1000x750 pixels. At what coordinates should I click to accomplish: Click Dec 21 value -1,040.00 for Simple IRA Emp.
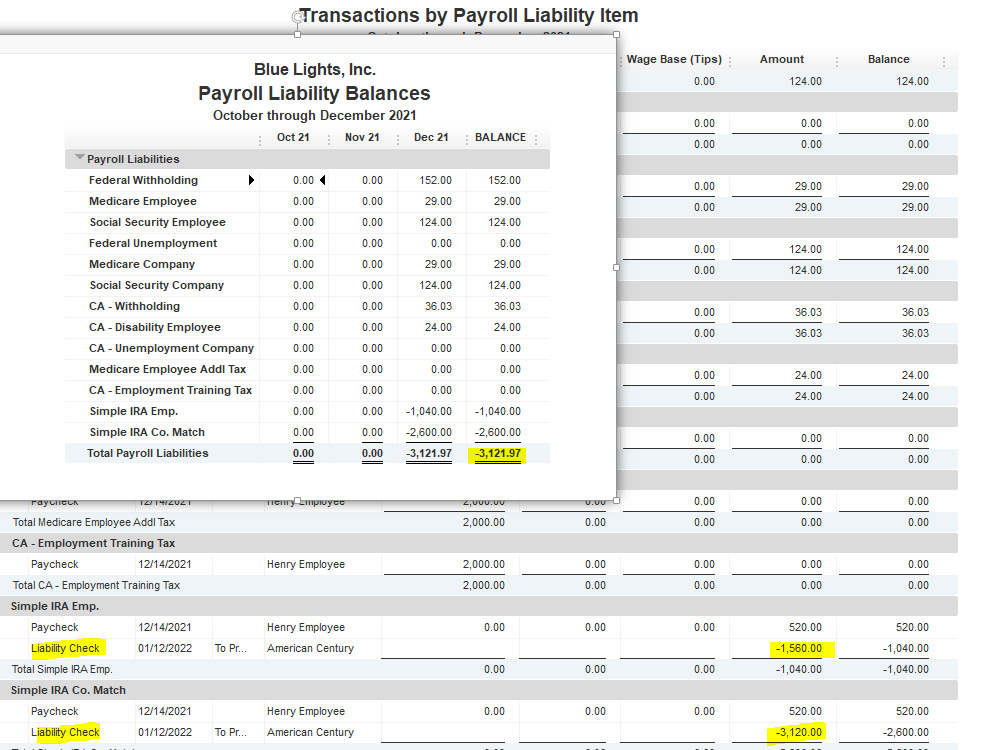coord(429,411)
